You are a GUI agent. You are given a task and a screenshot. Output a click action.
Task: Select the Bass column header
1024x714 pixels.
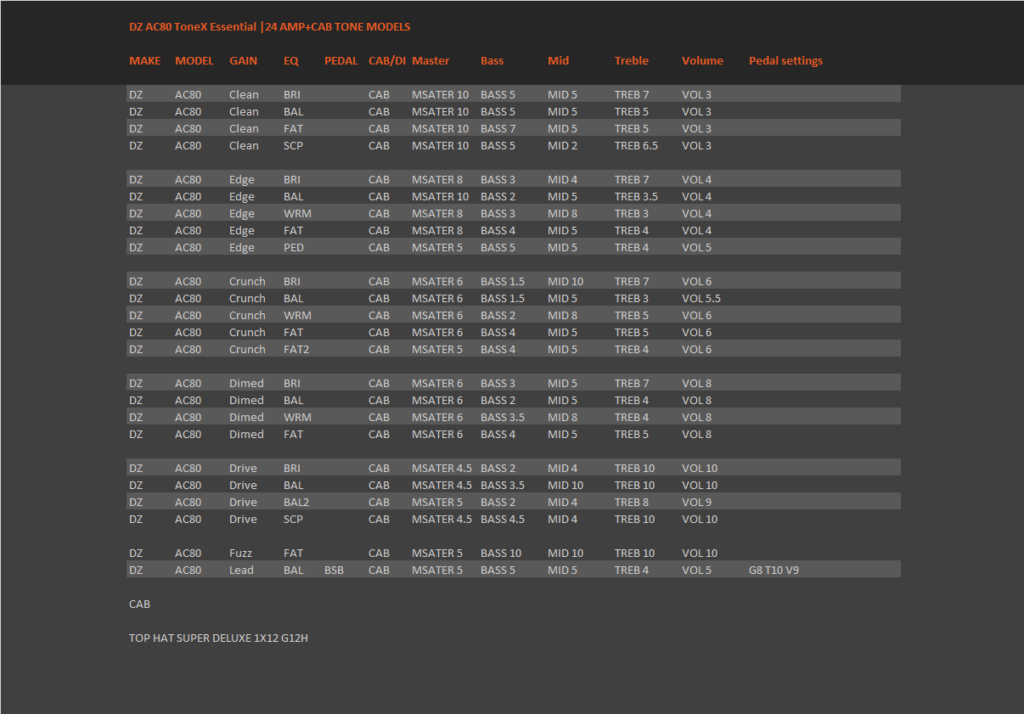[x=492, y=61]
